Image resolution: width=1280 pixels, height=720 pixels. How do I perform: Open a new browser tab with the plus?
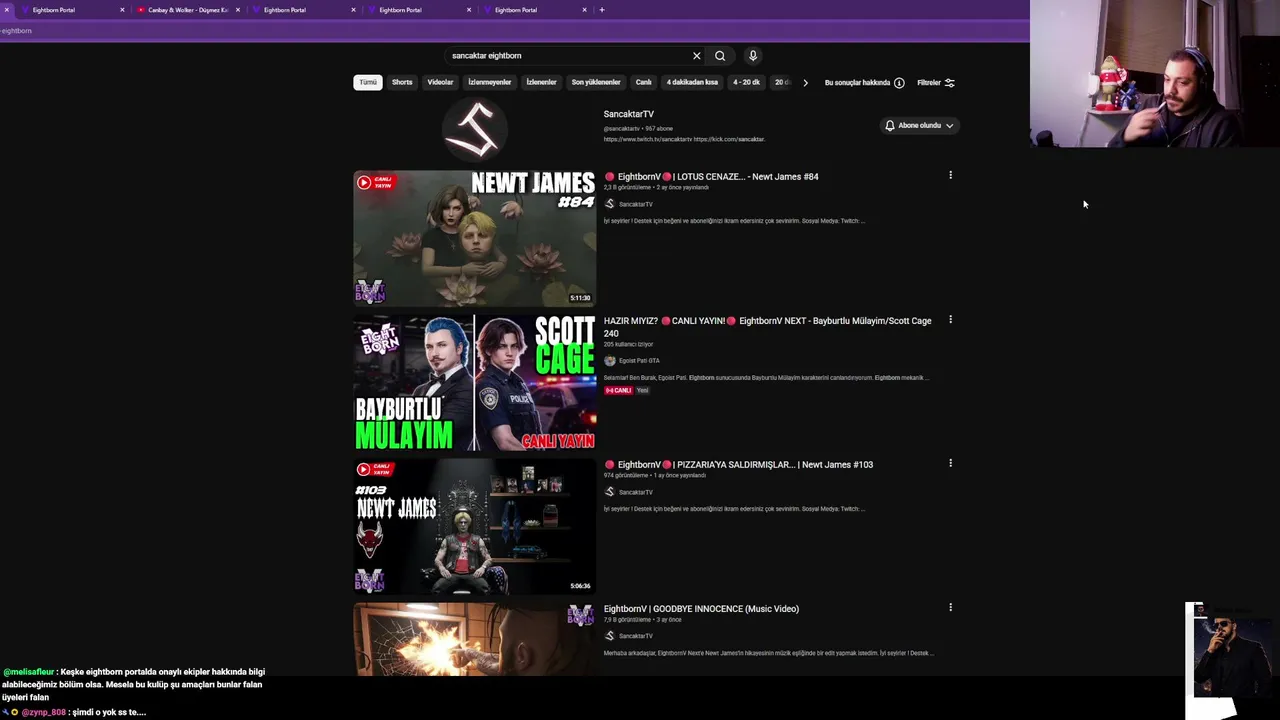602,10
